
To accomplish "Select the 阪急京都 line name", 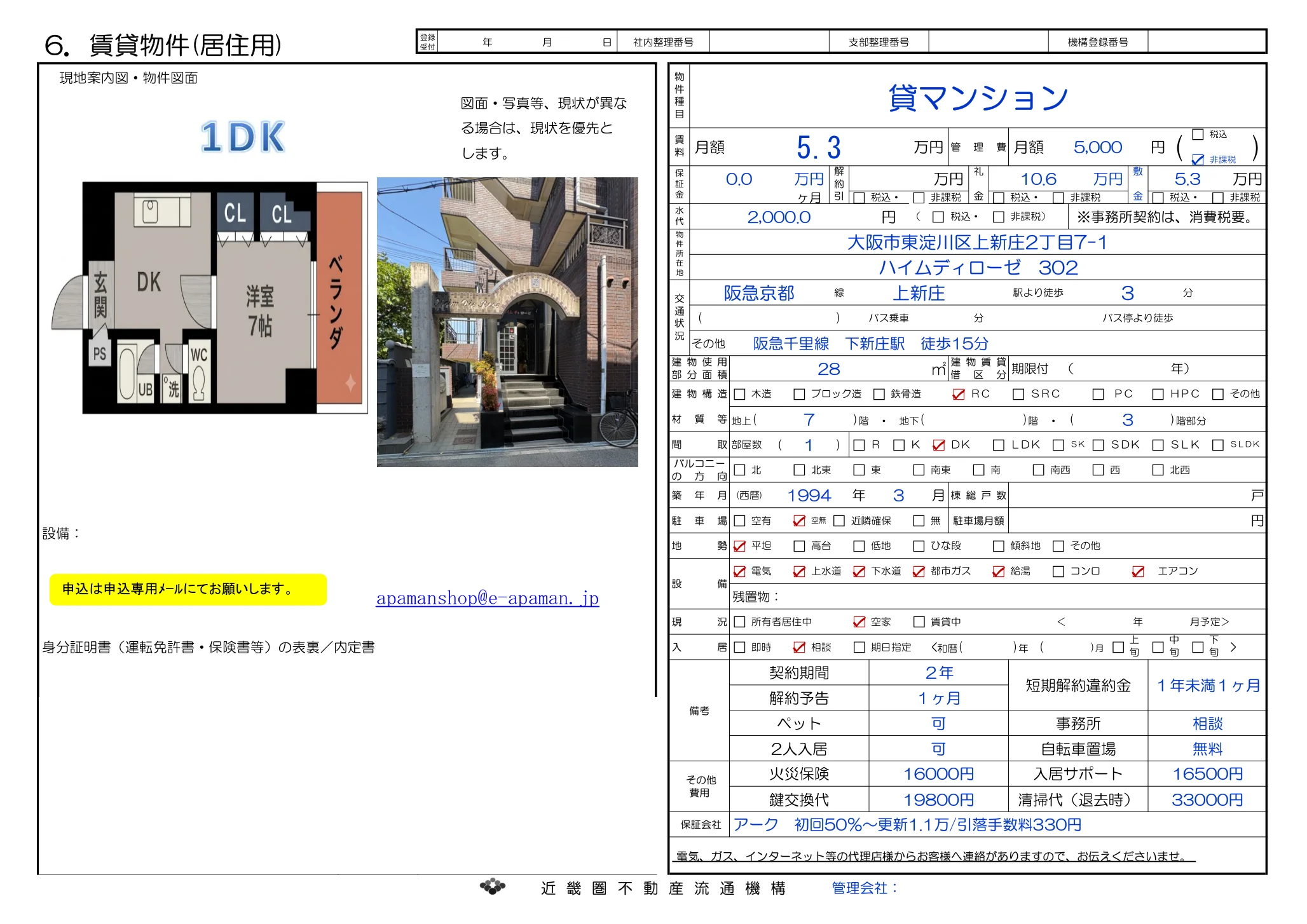I will [x=759, y=293].
